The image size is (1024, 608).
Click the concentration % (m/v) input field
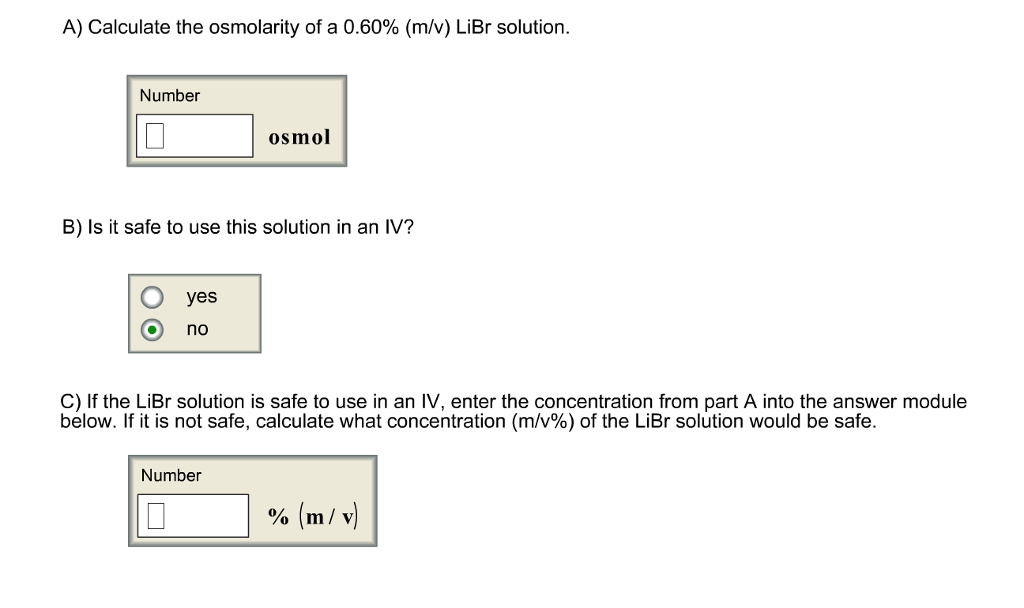tap(193, 515)
